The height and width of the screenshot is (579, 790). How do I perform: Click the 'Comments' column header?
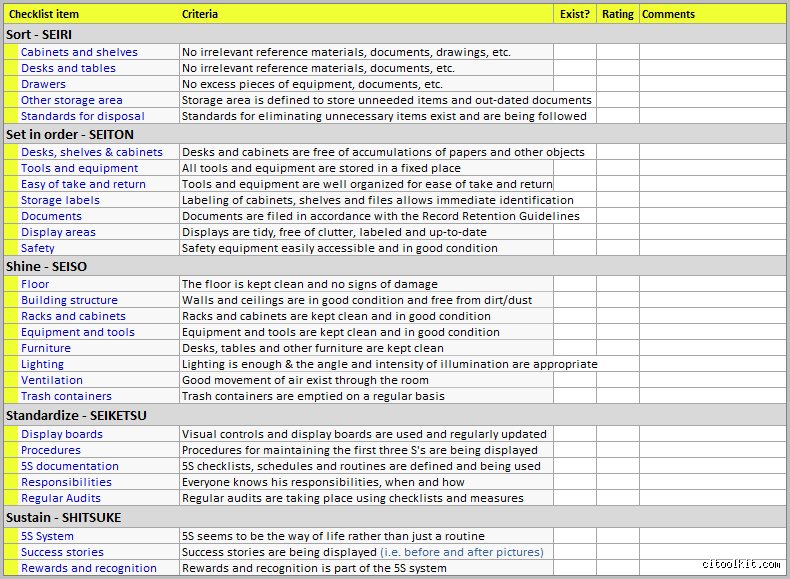pos(668,14)
